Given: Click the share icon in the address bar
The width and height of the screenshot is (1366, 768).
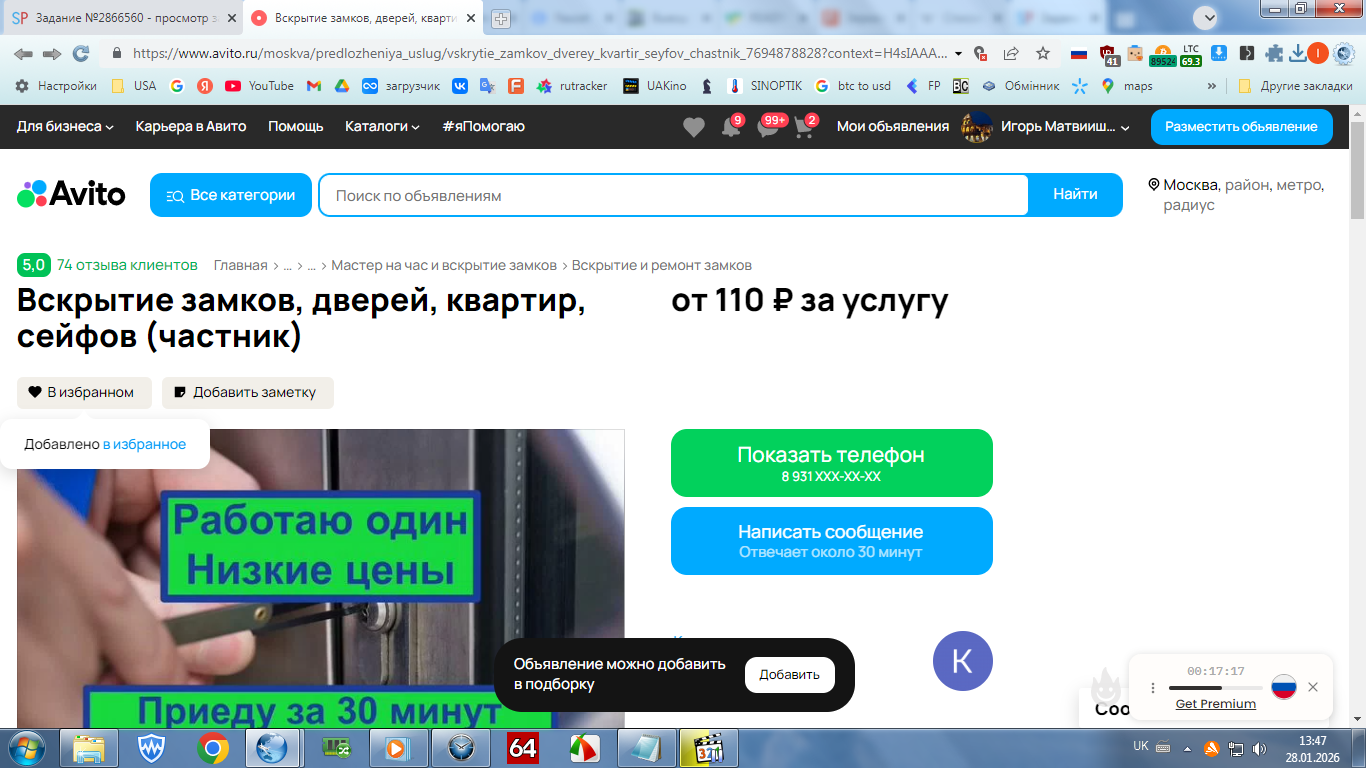Looking at the screenshot, I should point(1011,53).
